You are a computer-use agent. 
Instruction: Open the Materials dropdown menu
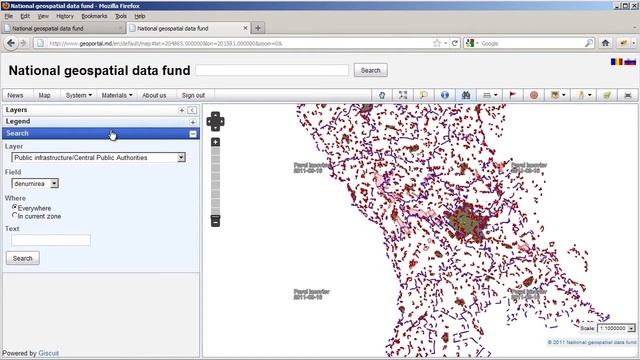coord(117,95)
